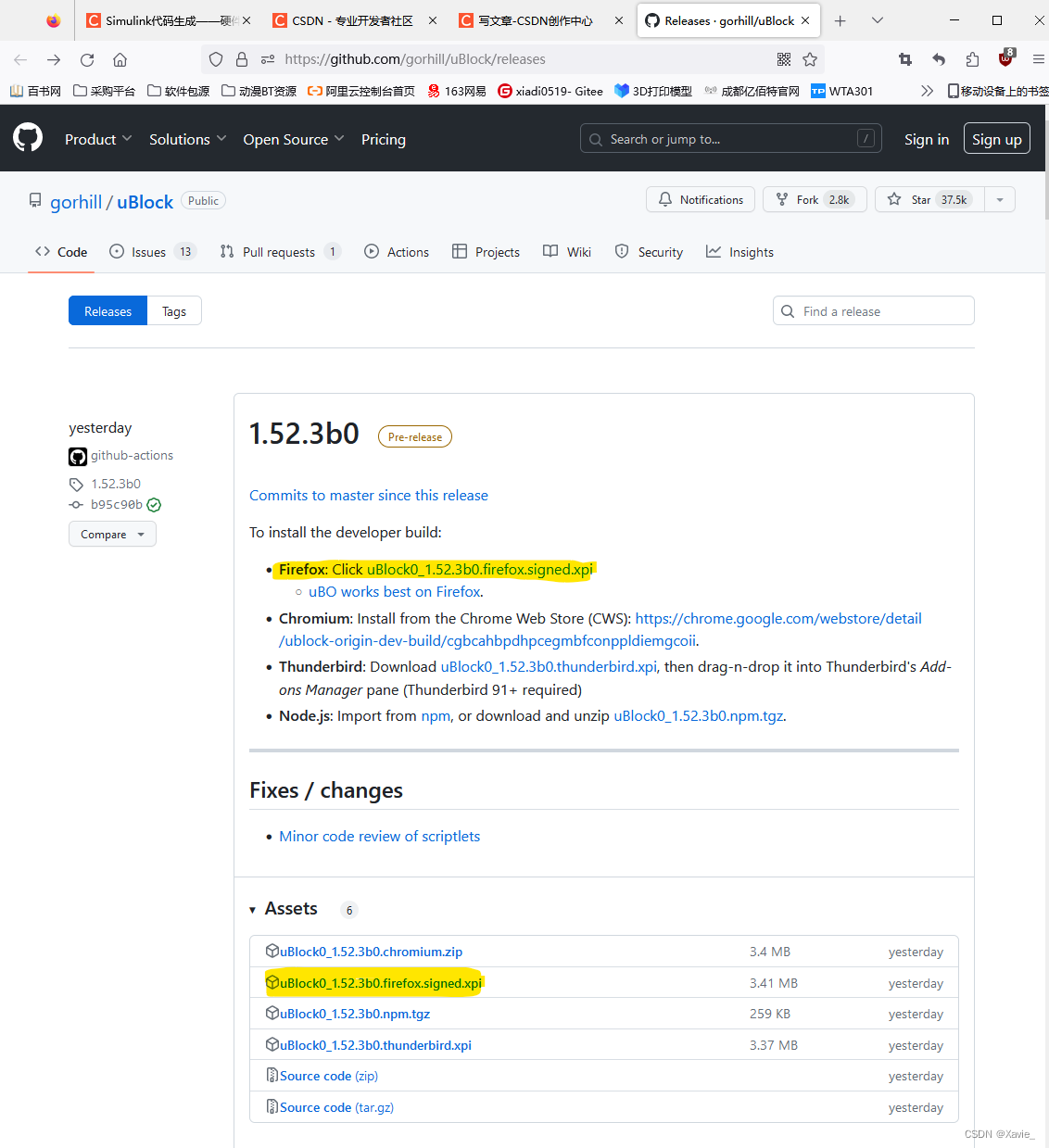
Task: Toggle tracking protection via the shield icon
Action: coord(215,58)
